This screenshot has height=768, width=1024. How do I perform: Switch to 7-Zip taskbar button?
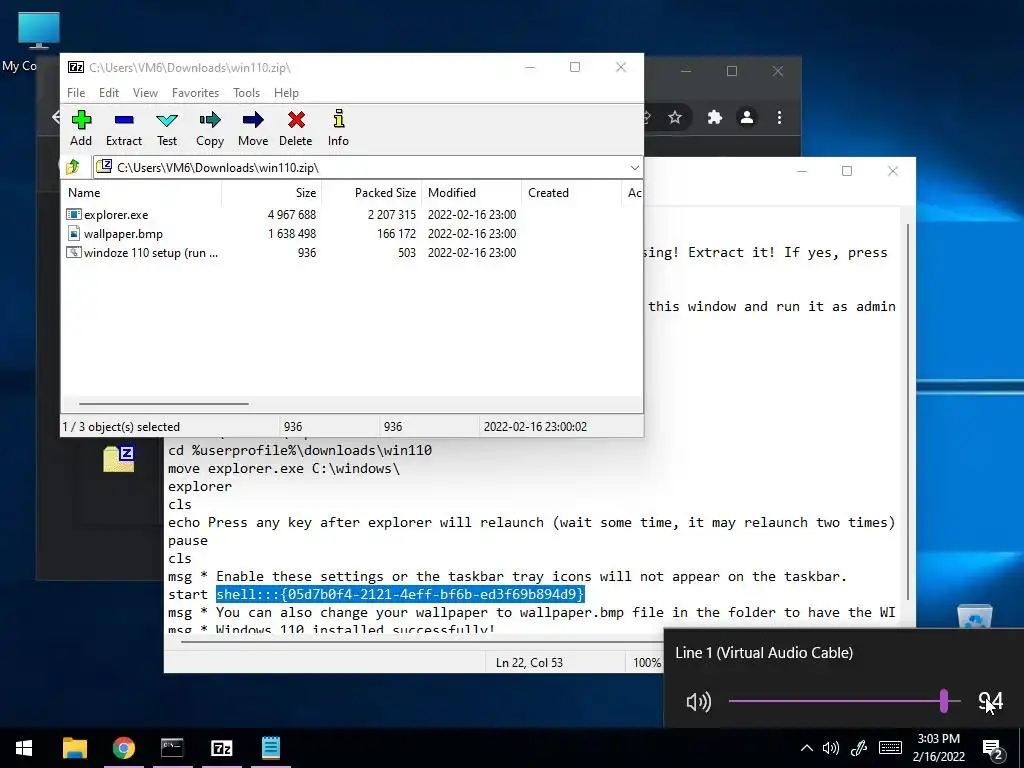[221, 748]
